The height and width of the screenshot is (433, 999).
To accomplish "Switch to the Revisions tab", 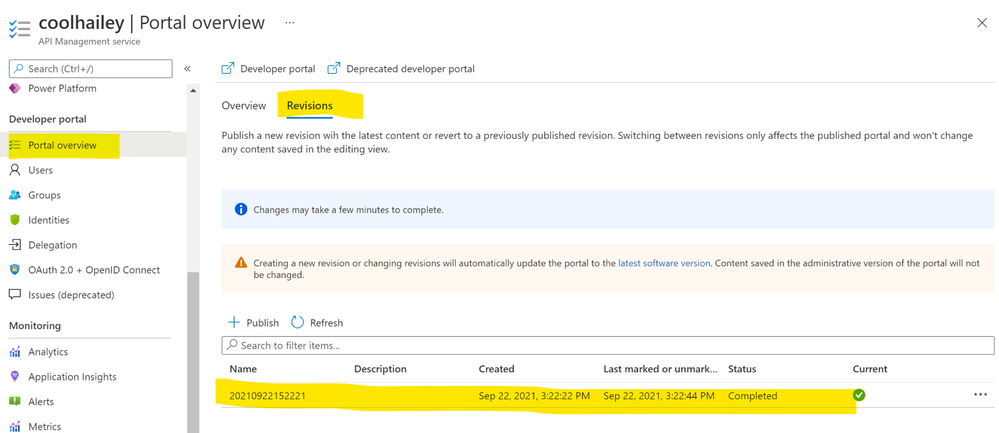I will point(310,105).
